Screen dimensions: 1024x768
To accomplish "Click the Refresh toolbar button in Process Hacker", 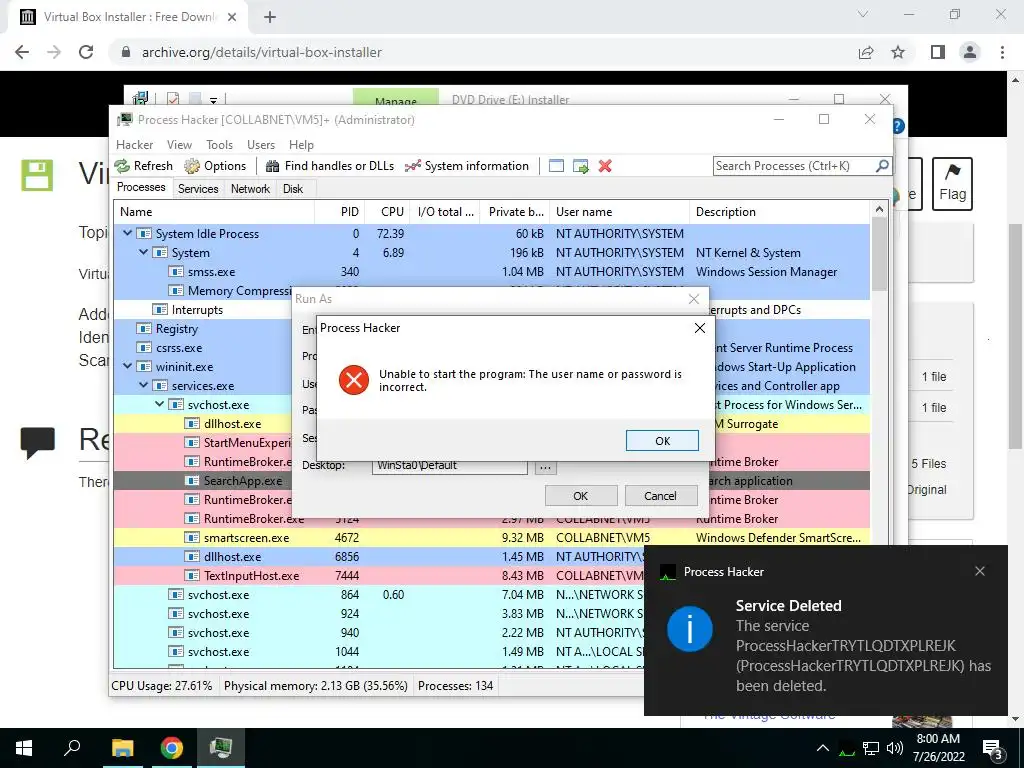I will coord(144,166).
